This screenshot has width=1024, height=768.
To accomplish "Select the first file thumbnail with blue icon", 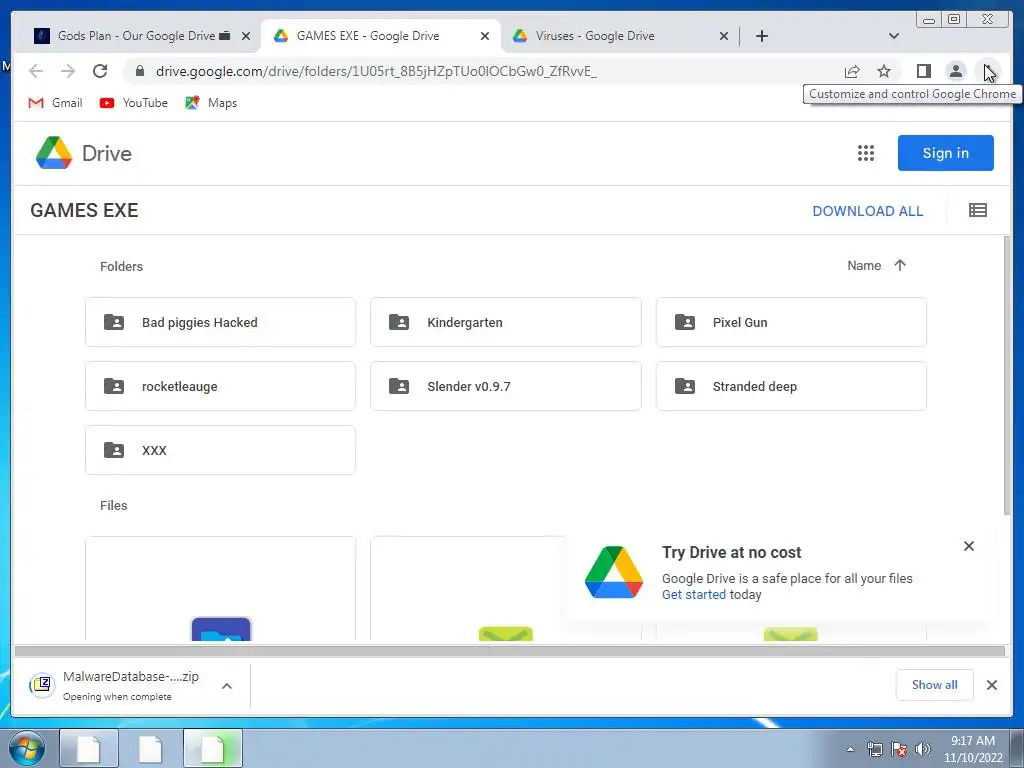I will tap(221, 589).
